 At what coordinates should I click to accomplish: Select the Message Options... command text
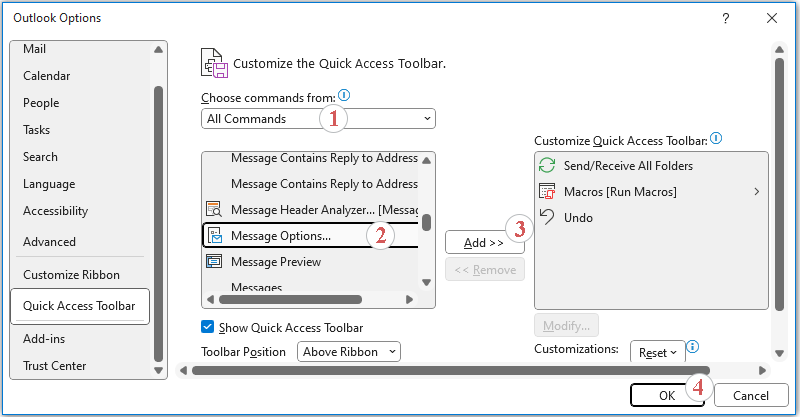281,236
